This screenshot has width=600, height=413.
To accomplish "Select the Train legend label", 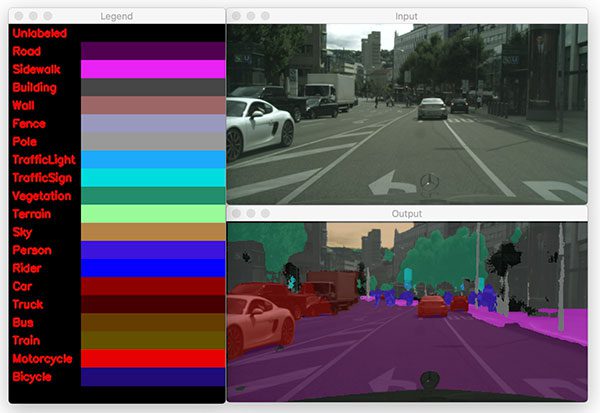I will click(26, 341).
